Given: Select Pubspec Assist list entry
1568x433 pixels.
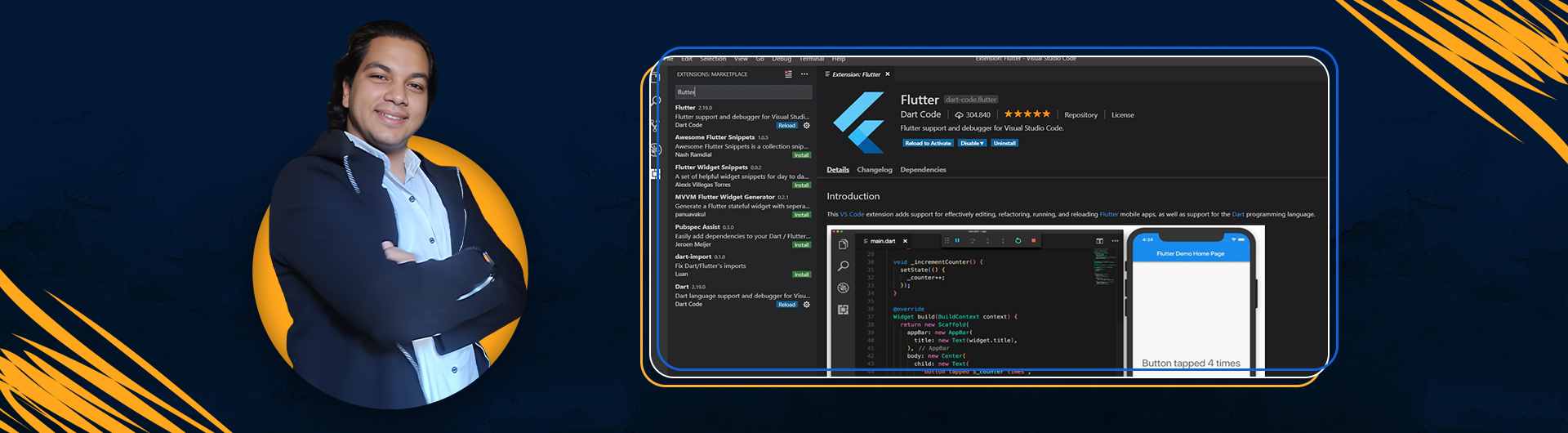Looking at the screenshot, I should pyautogui.click(x=742, y=235).
